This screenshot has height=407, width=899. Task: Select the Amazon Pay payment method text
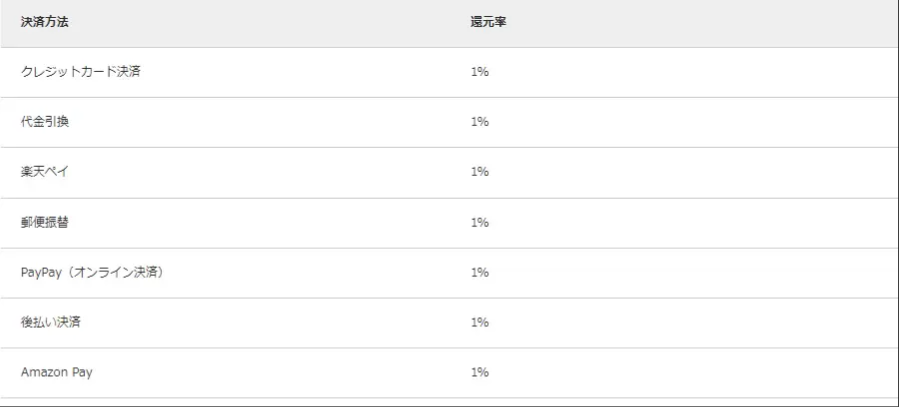point(57,372)
